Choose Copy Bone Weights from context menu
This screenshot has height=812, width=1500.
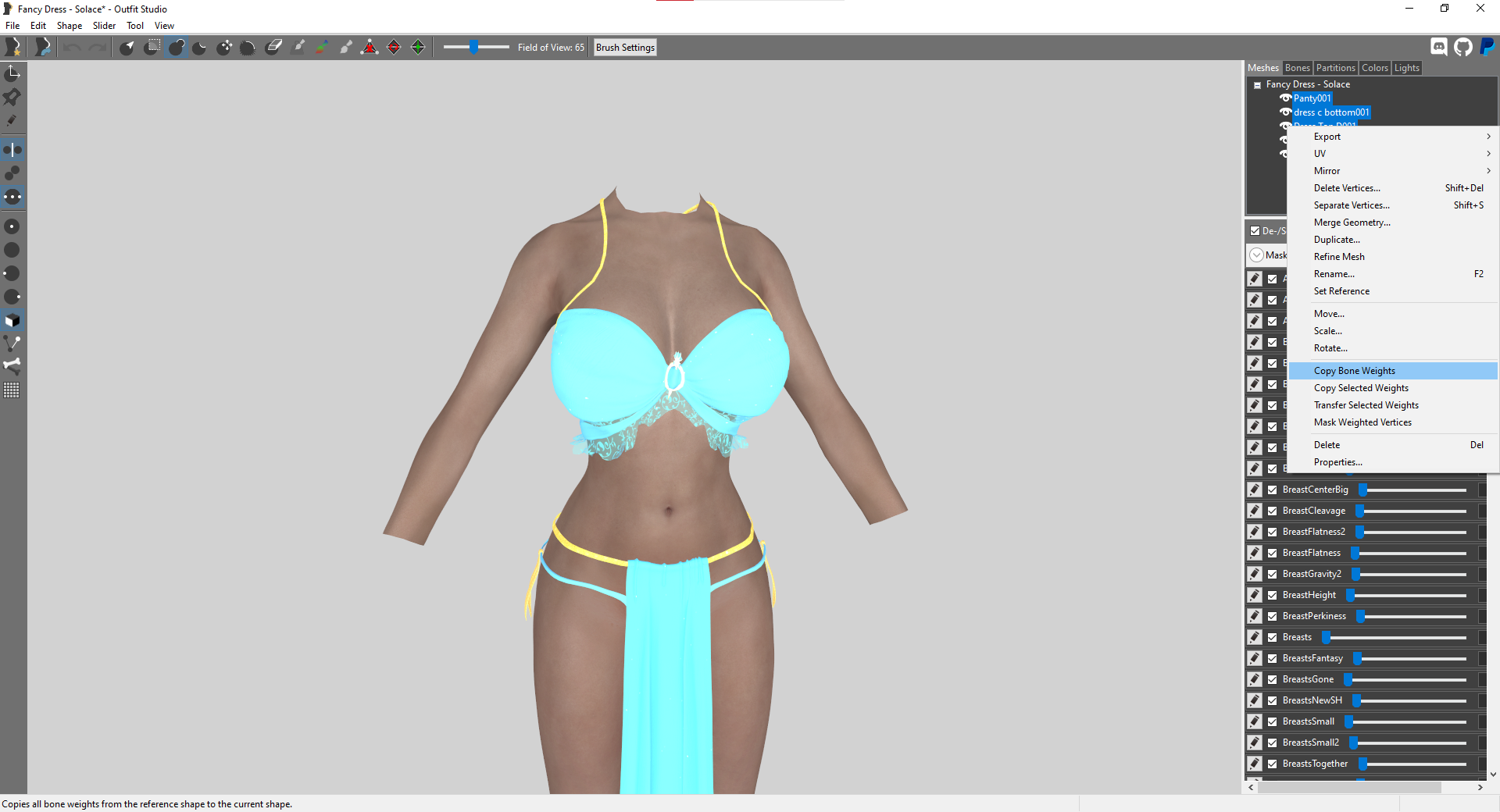click(1393, 371)
